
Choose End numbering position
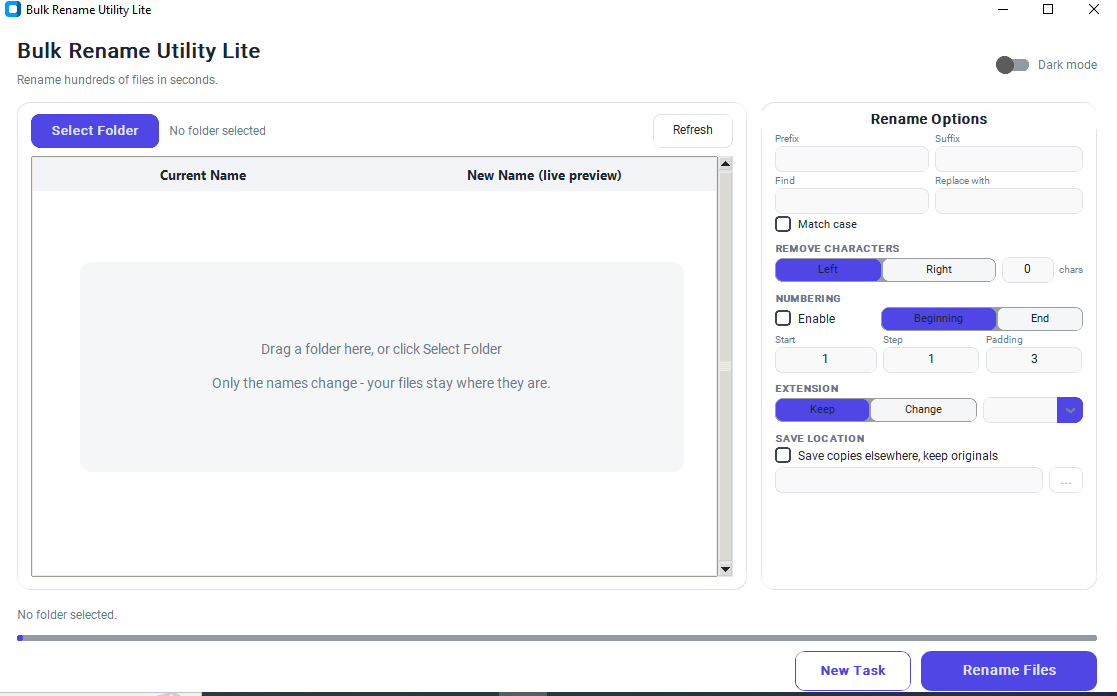point(1039,318)
